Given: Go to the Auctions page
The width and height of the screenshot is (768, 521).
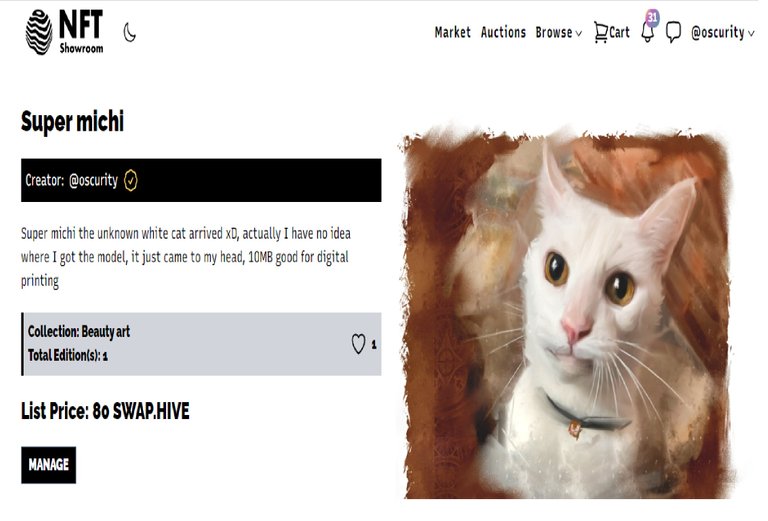Looking at the screenshot, I should [x=503, y=32].
